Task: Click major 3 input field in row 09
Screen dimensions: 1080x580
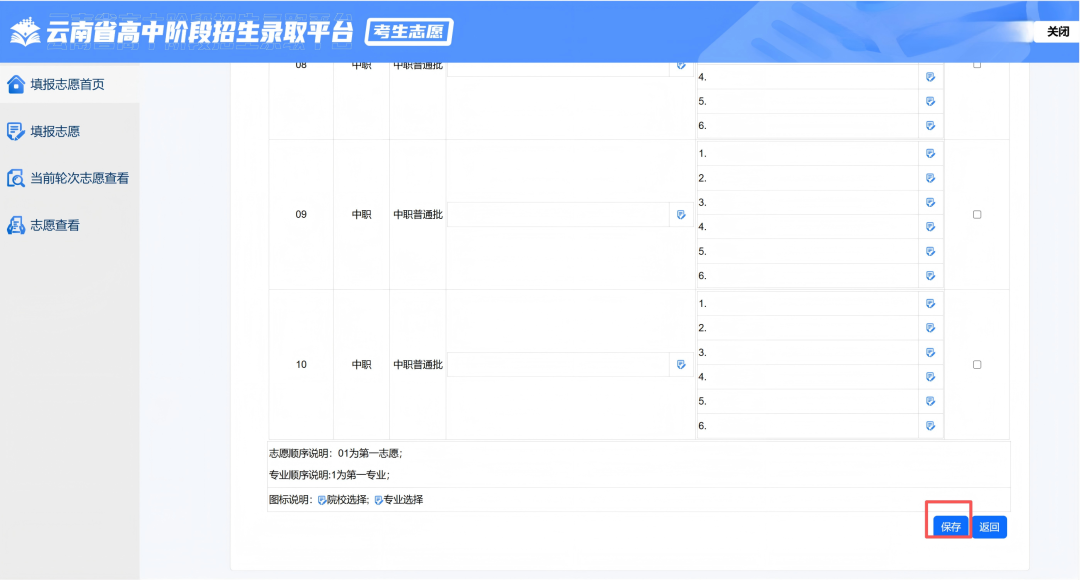Action: pyautogui.click(x=807, y=203)
